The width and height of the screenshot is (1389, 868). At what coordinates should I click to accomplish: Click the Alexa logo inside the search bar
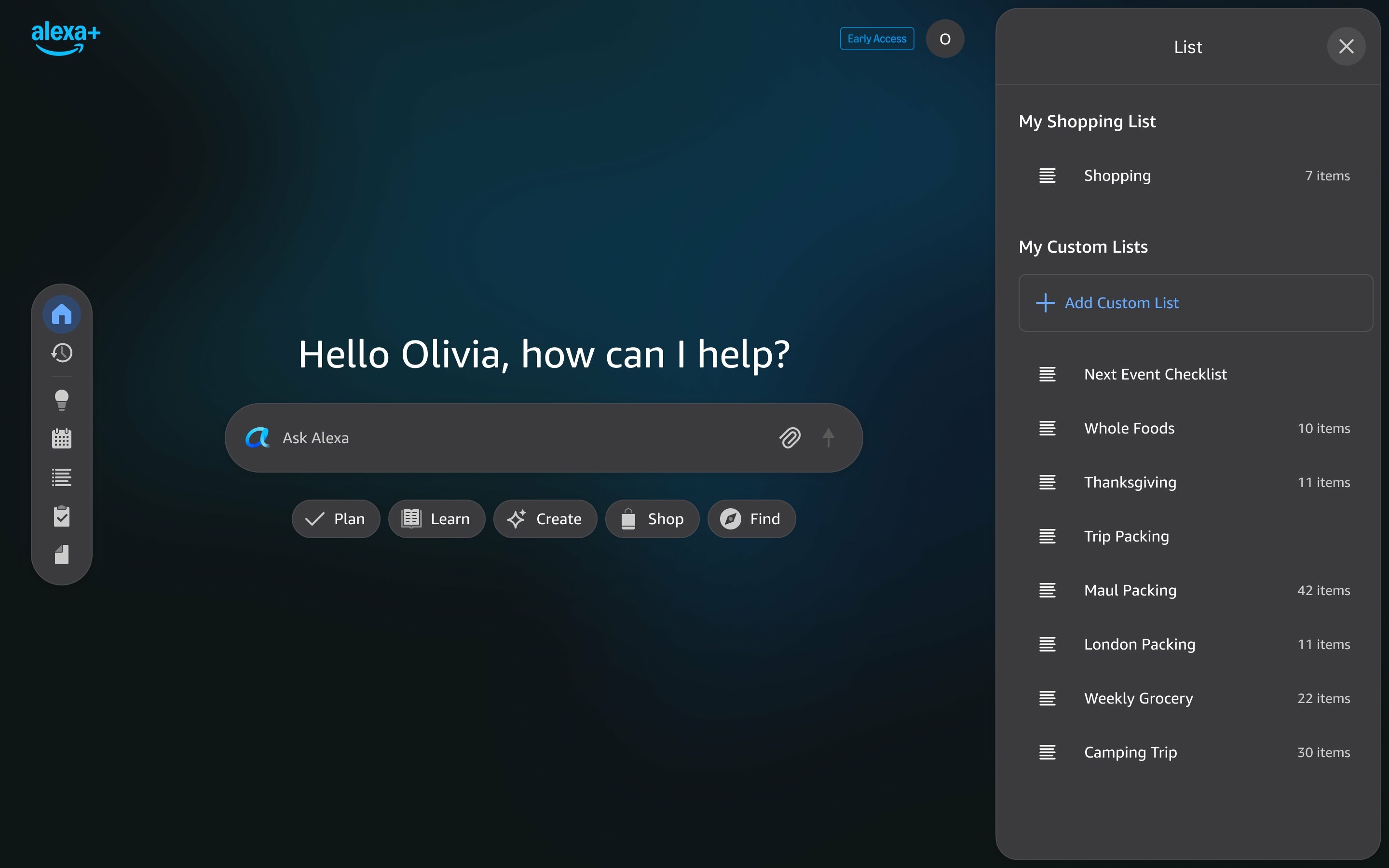point(258,437)
